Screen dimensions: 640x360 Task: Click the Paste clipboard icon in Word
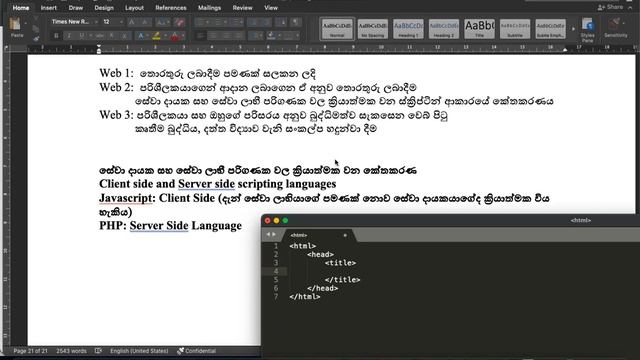click(x=16, y=24)
